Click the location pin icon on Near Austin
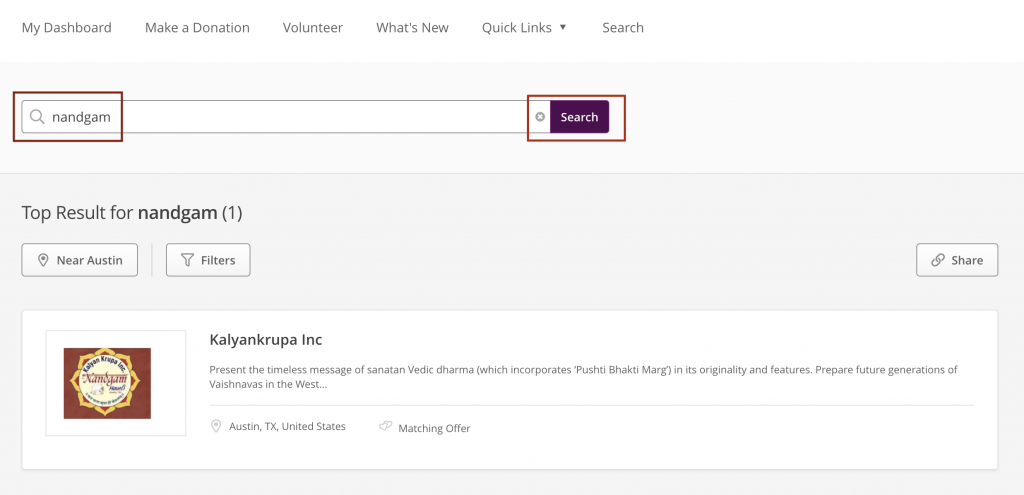Screen dimensions: 1024x495 (43, 260)
